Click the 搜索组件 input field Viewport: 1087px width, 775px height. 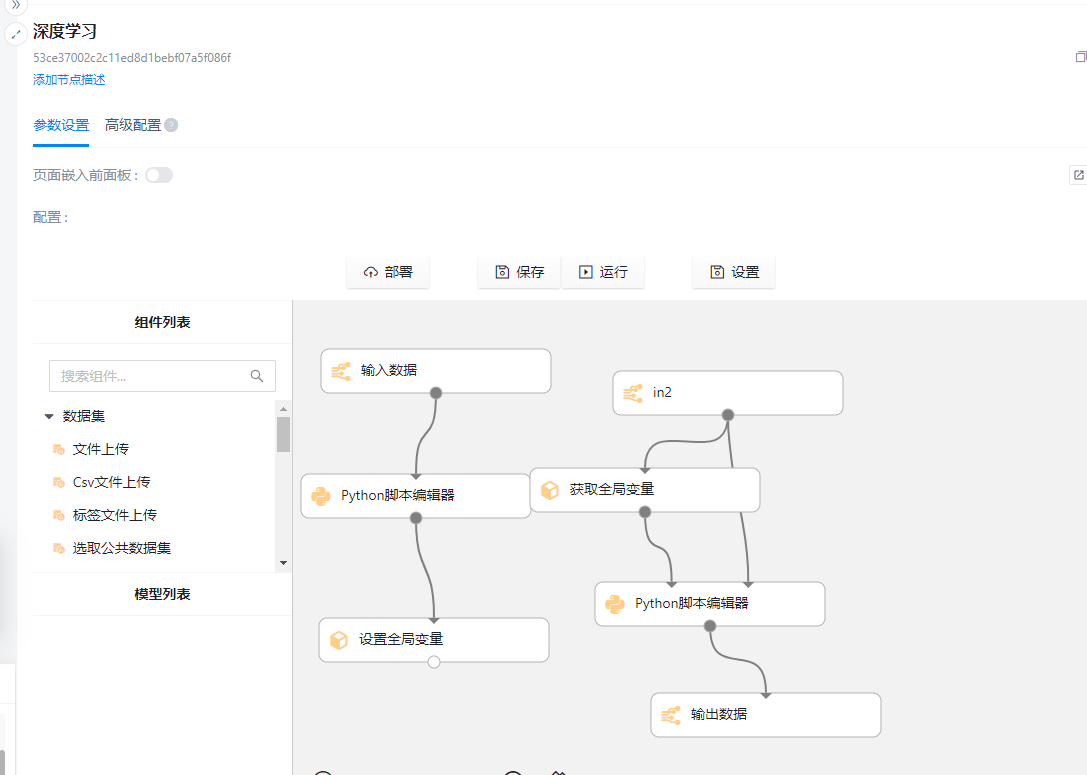150,376
